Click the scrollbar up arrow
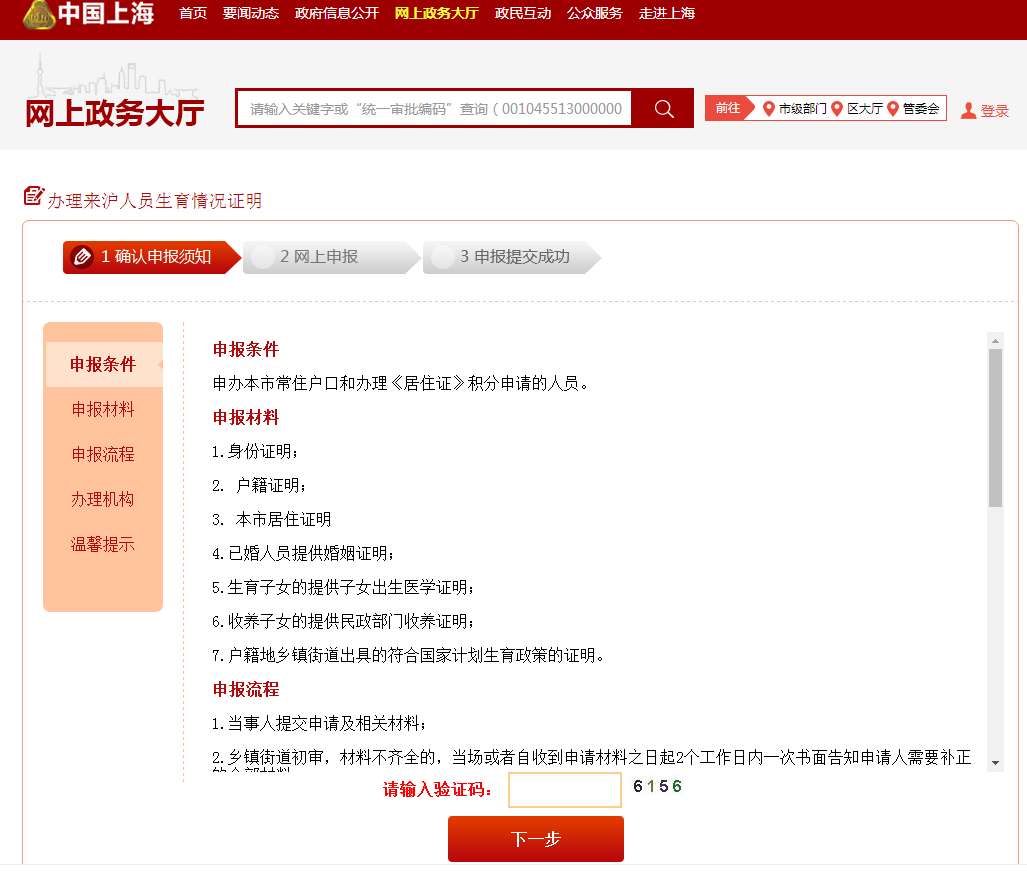Screen dimensions: 1027x872 coord(996,341)
